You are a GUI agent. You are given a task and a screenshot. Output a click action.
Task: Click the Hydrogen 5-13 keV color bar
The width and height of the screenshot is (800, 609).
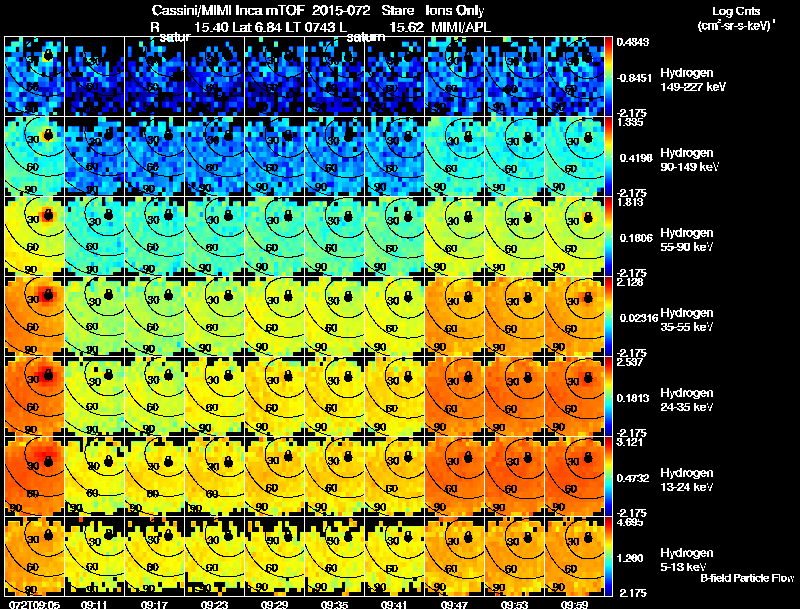click(x=608, y=556)
